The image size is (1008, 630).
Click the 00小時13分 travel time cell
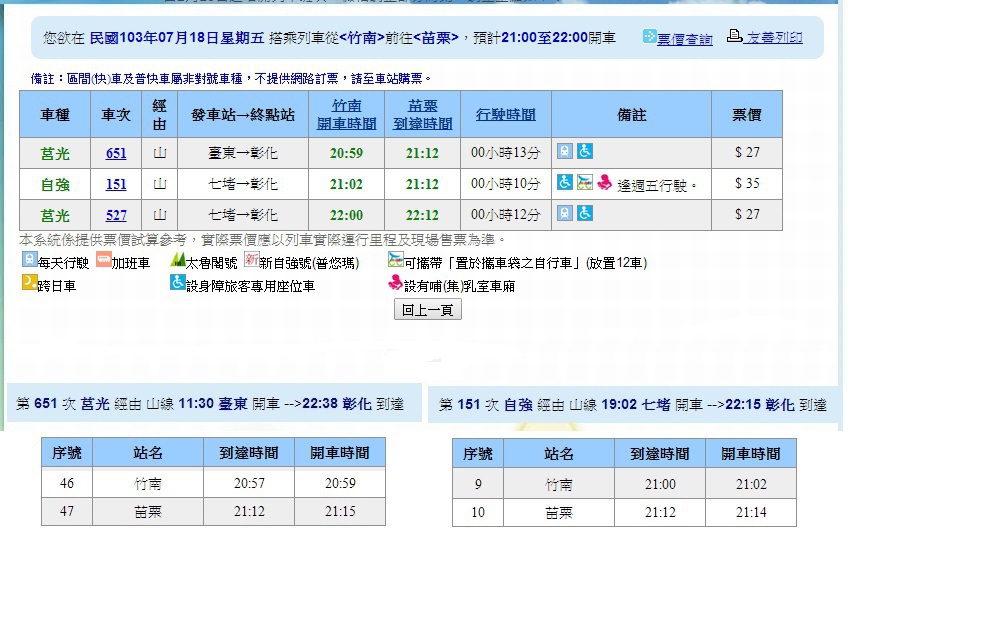pos(506,153)
